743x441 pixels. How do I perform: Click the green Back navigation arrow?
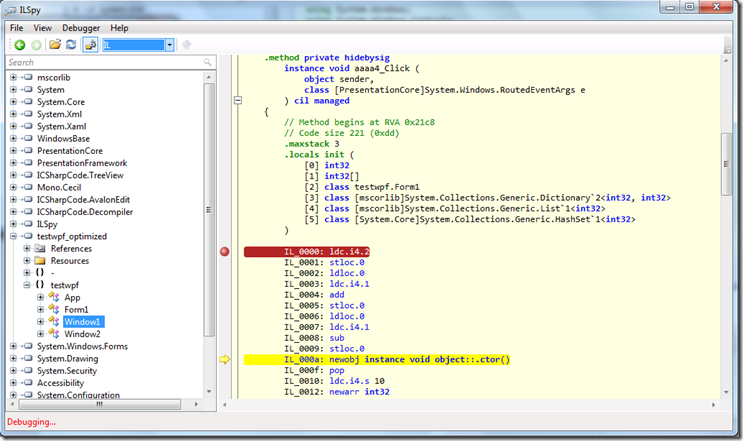click(19, 45)
